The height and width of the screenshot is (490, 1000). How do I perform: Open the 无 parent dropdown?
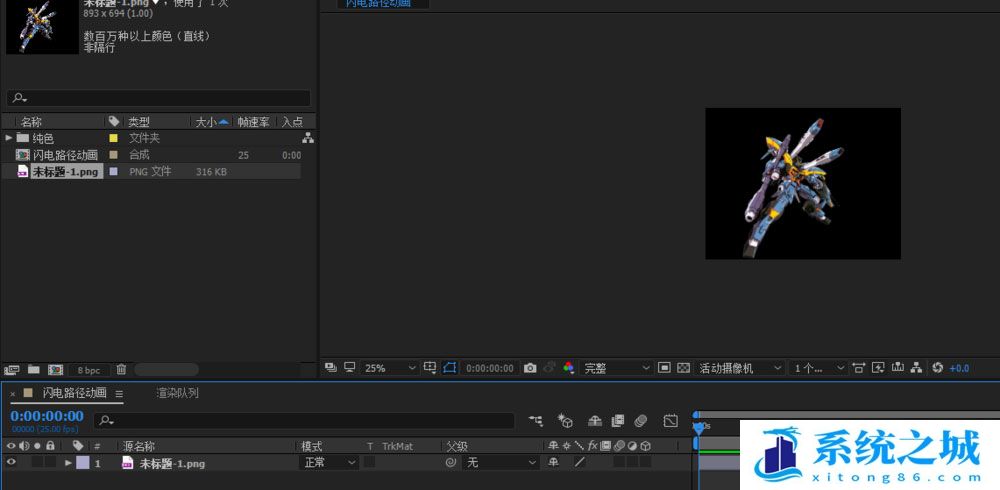[x=502, y=463]
